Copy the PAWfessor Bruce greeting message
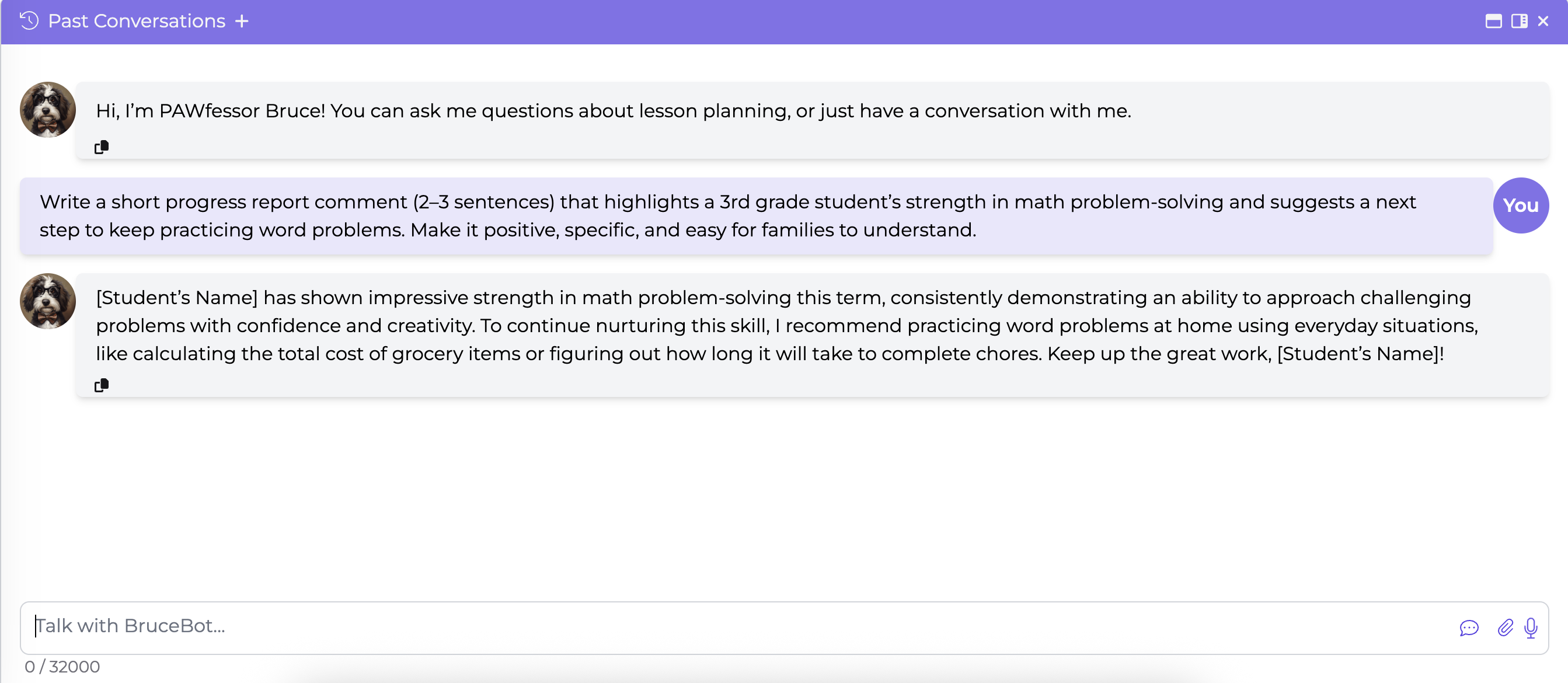1568x683 pixels. click(x=102, y=147)
